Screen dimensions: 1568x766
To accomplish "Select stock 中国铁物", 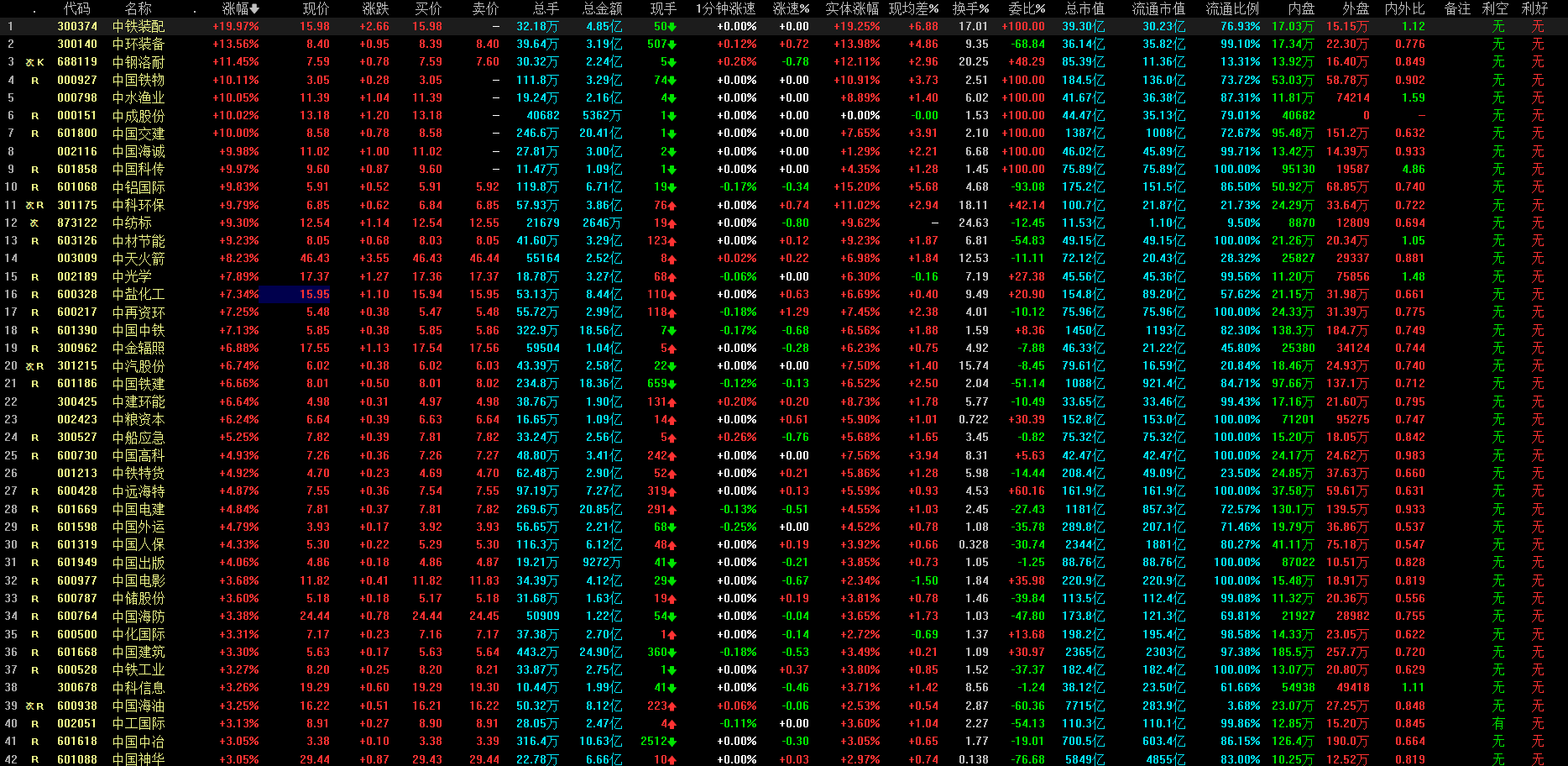I will coord(139,80).
